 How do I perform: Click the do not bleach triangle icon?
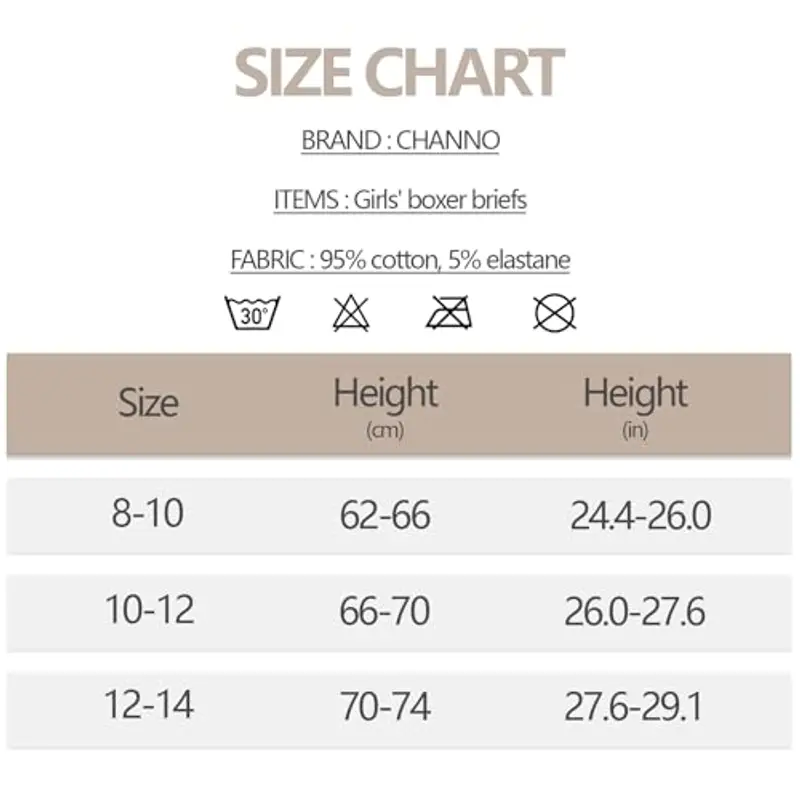pyautogui.click(x=351, y=314)
